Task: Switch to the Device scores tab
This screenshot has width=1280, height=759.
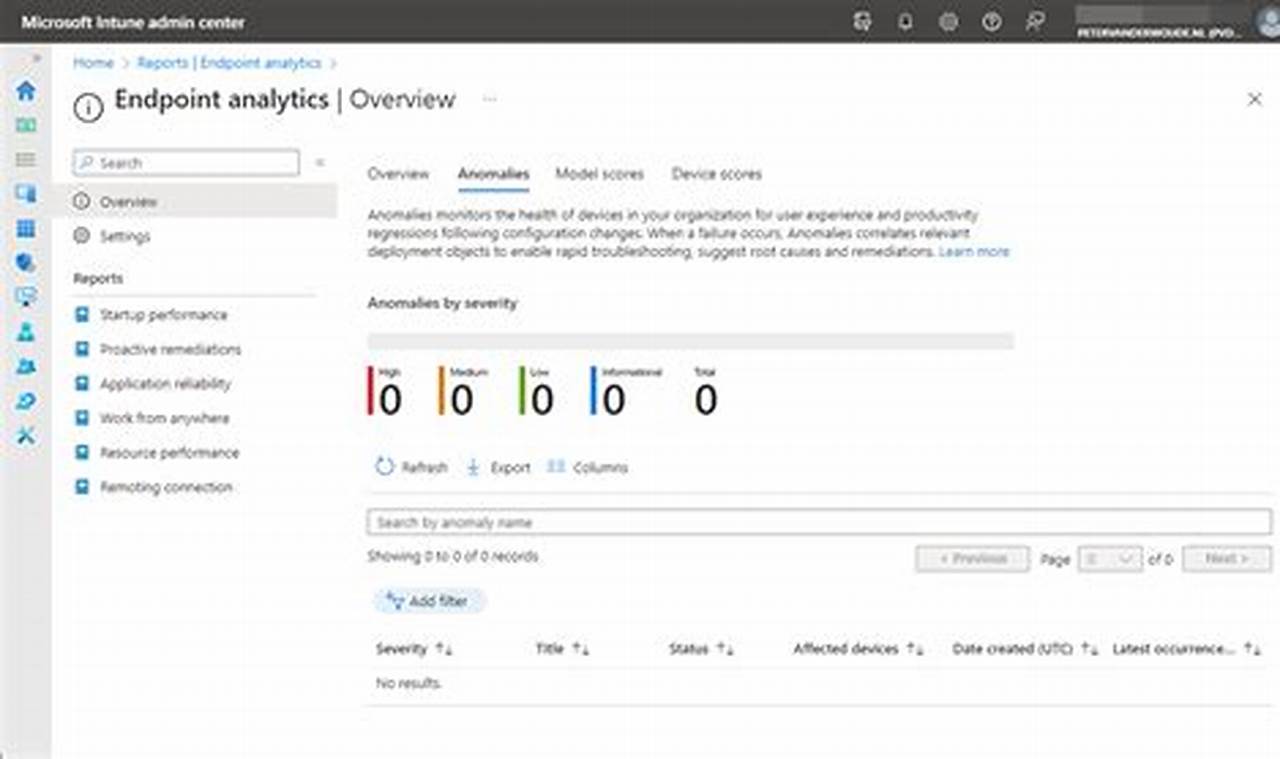Action: [716, 174]
